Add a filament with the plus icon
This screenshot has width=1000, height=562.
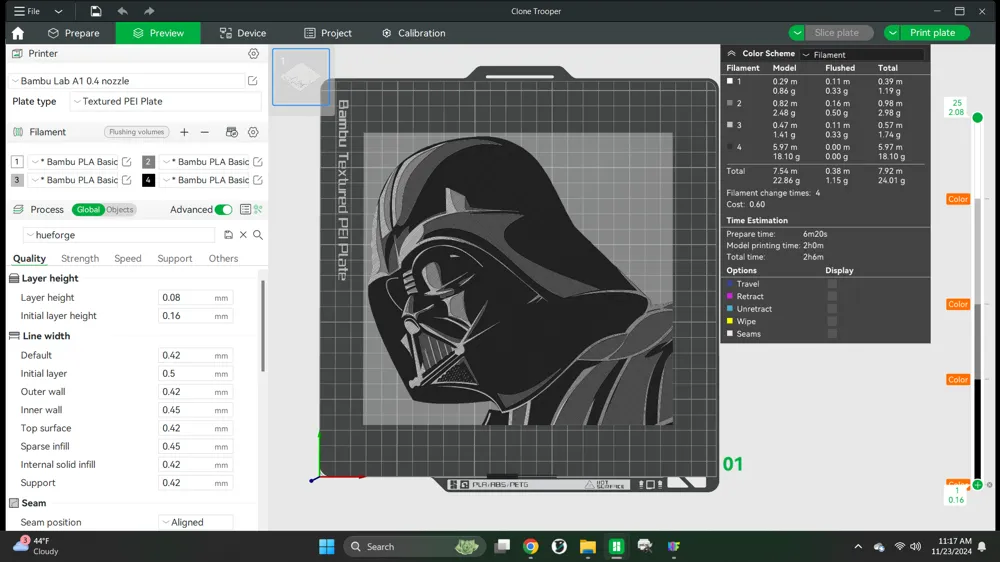point(184,132)
